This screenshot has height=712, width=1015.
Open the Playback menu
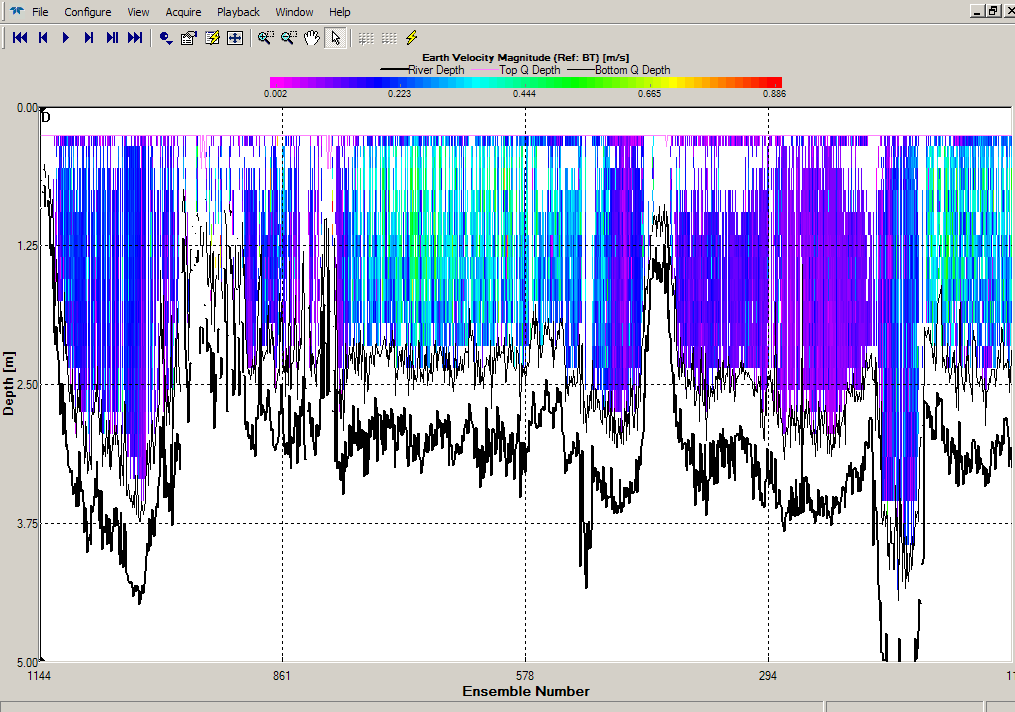pyautogui.click(x=238, y=12)
